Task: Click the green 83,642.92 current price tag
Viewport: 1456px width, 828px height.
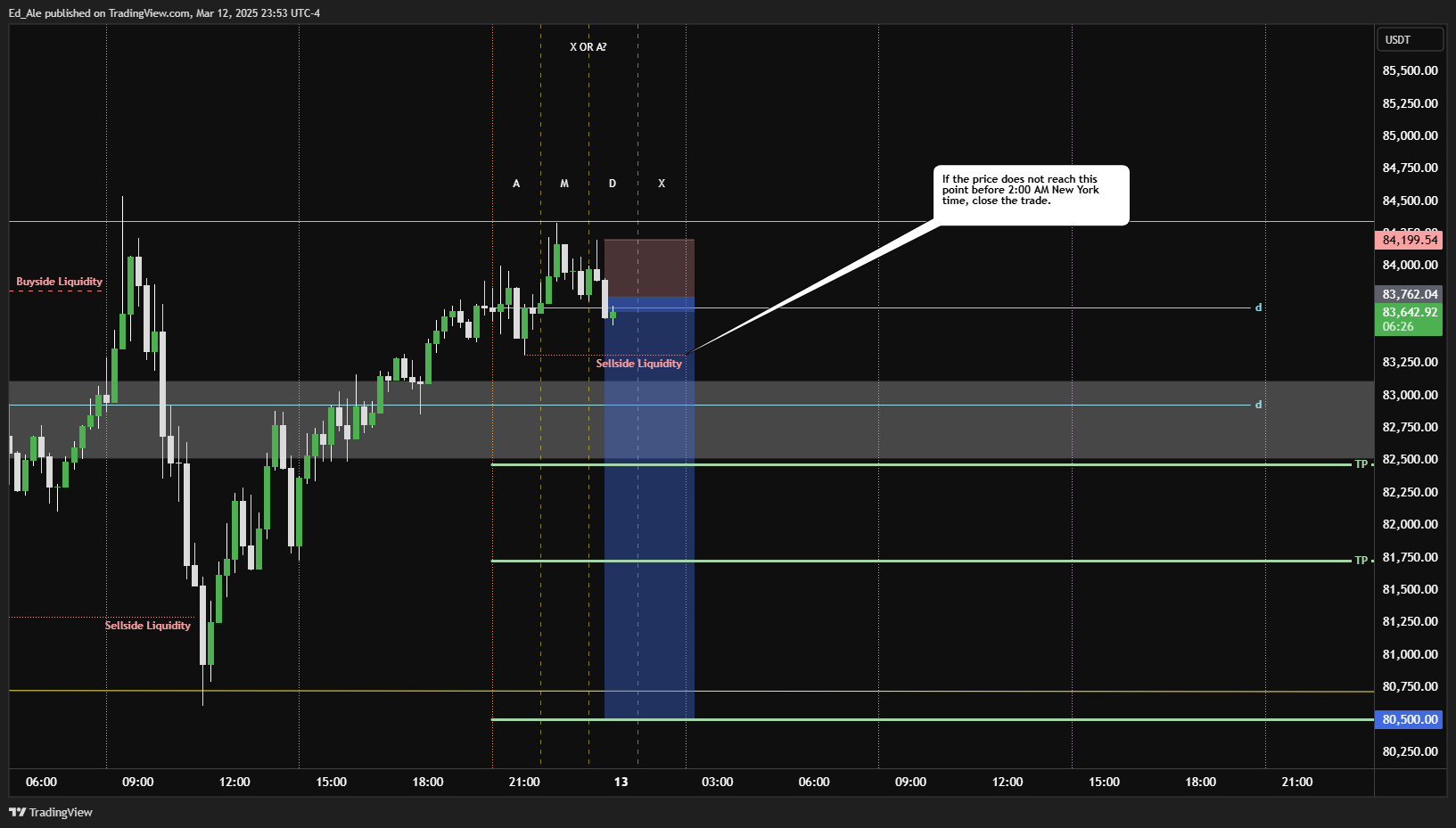Action: coord(1409,312)
